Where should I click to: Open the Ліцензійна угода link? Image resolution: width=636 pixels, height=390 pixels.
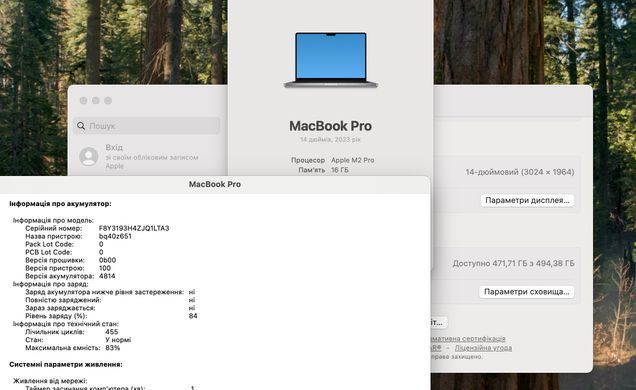tap(483, 348)
